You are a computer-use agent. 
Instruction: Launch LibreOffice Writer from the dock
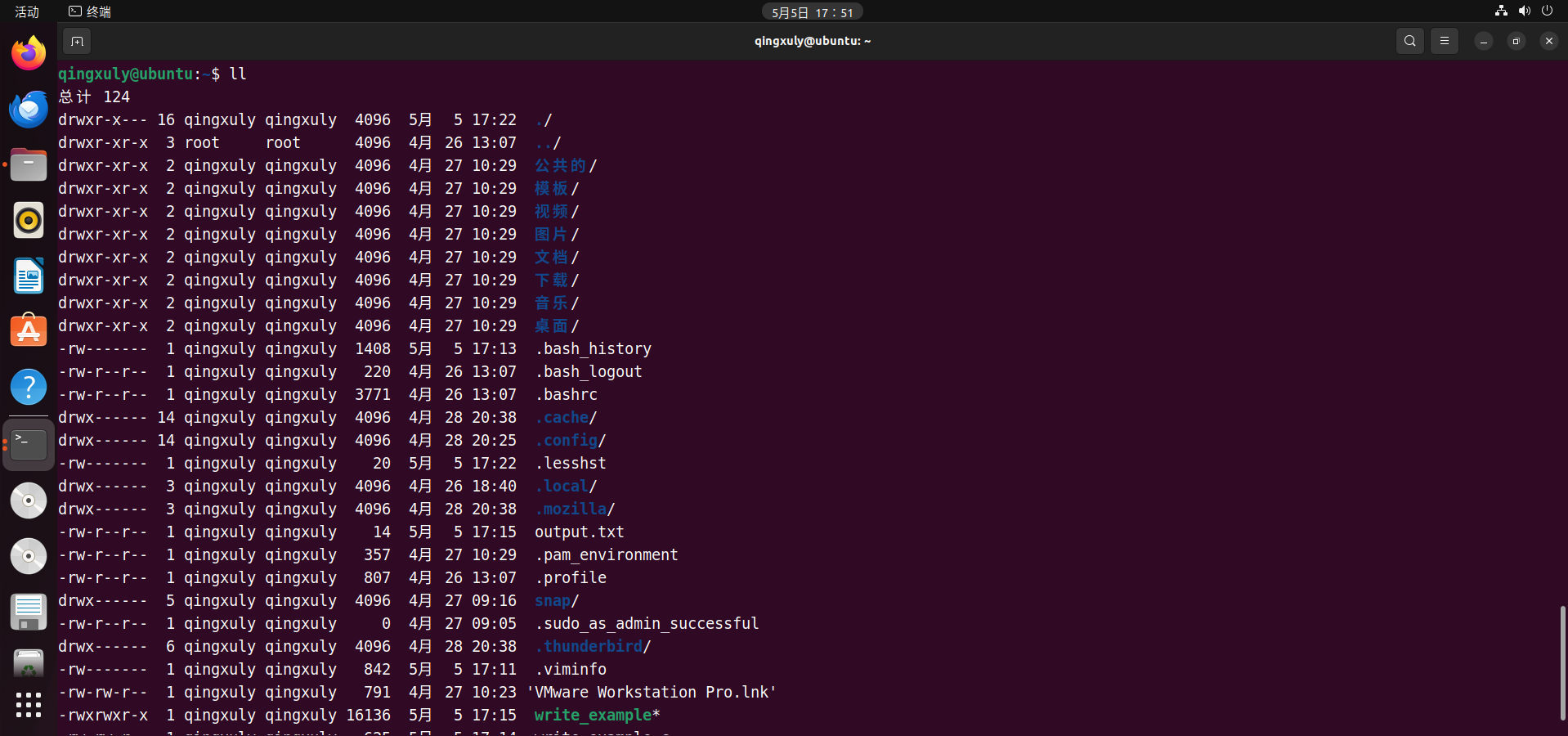tap(29, 276)
